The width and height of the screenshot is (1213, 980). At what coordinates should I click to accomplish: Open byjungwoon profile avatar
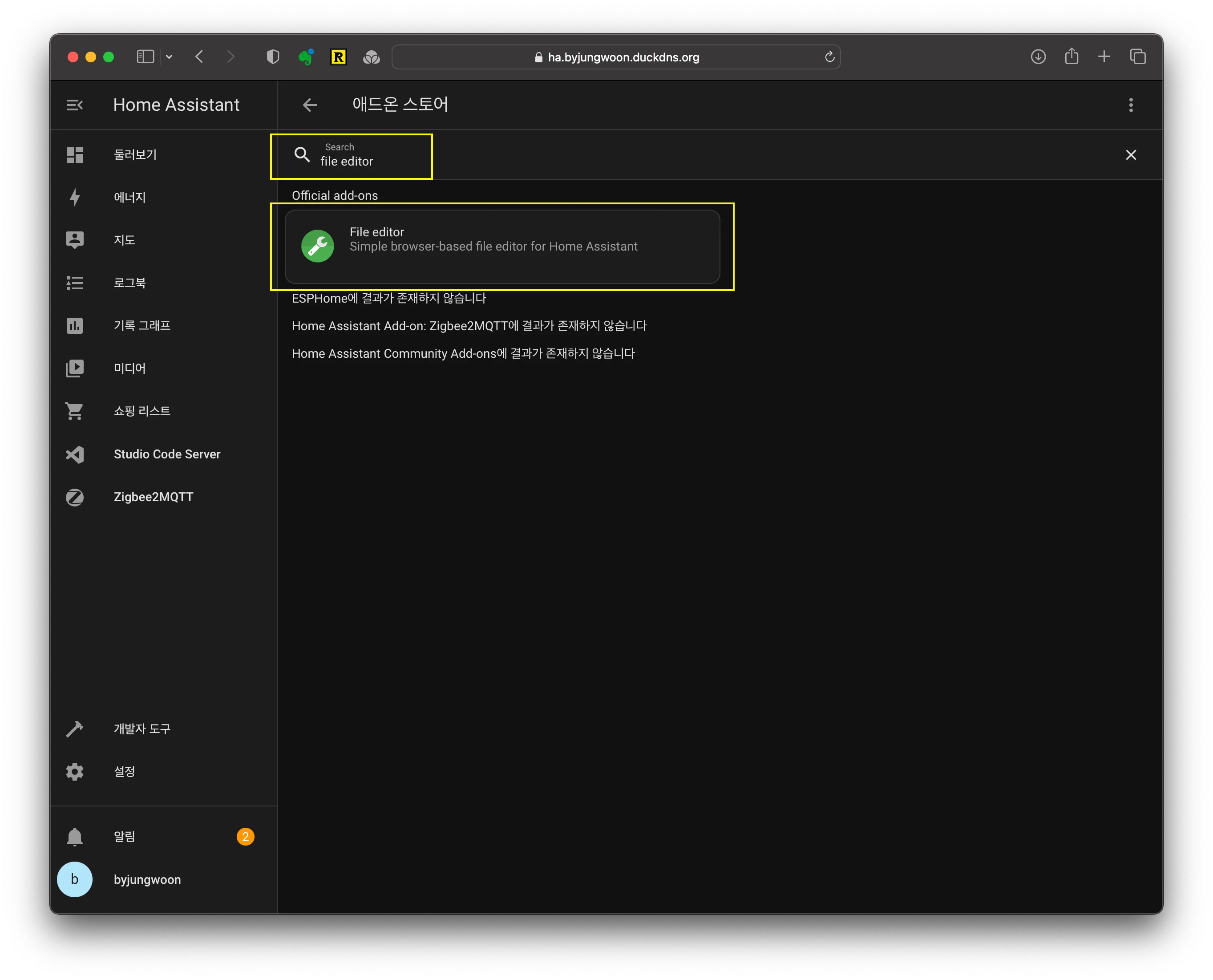coord(74,879)
